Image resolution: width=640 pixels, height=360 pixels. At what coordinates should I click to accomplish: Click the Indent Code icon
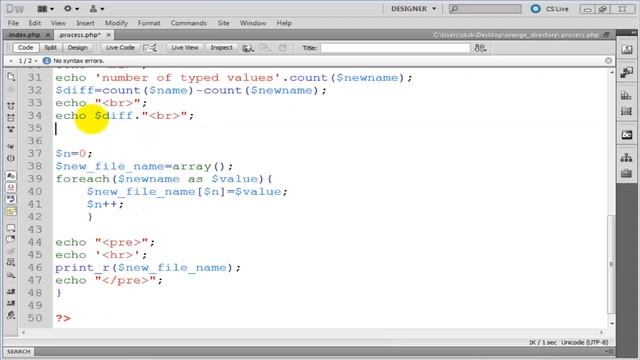click(11, 291)
